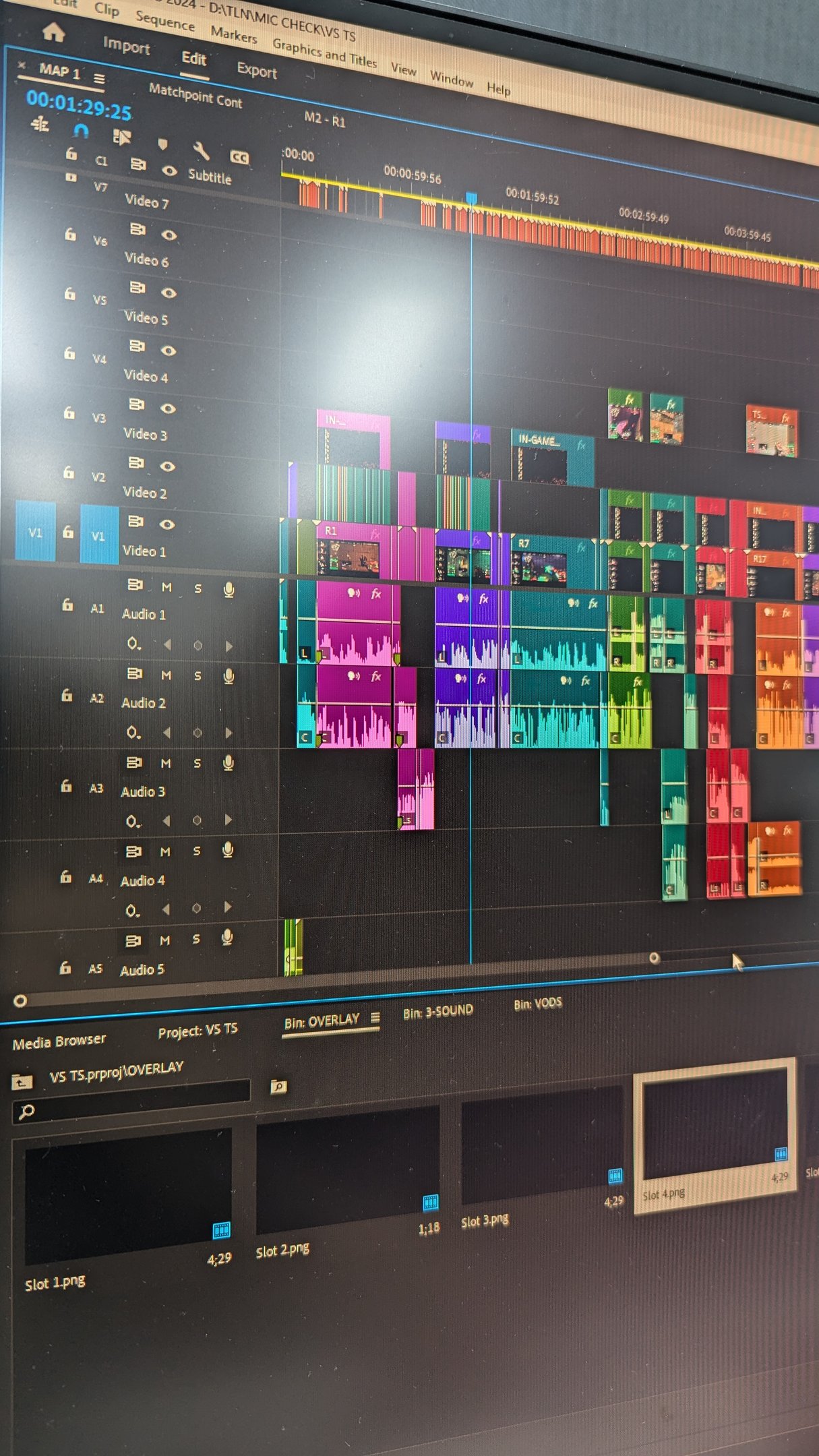Viewport: 819px width, 1456px height.
Task: Select Slot 4.png thumbnail
Action: tap(716, 1134)
